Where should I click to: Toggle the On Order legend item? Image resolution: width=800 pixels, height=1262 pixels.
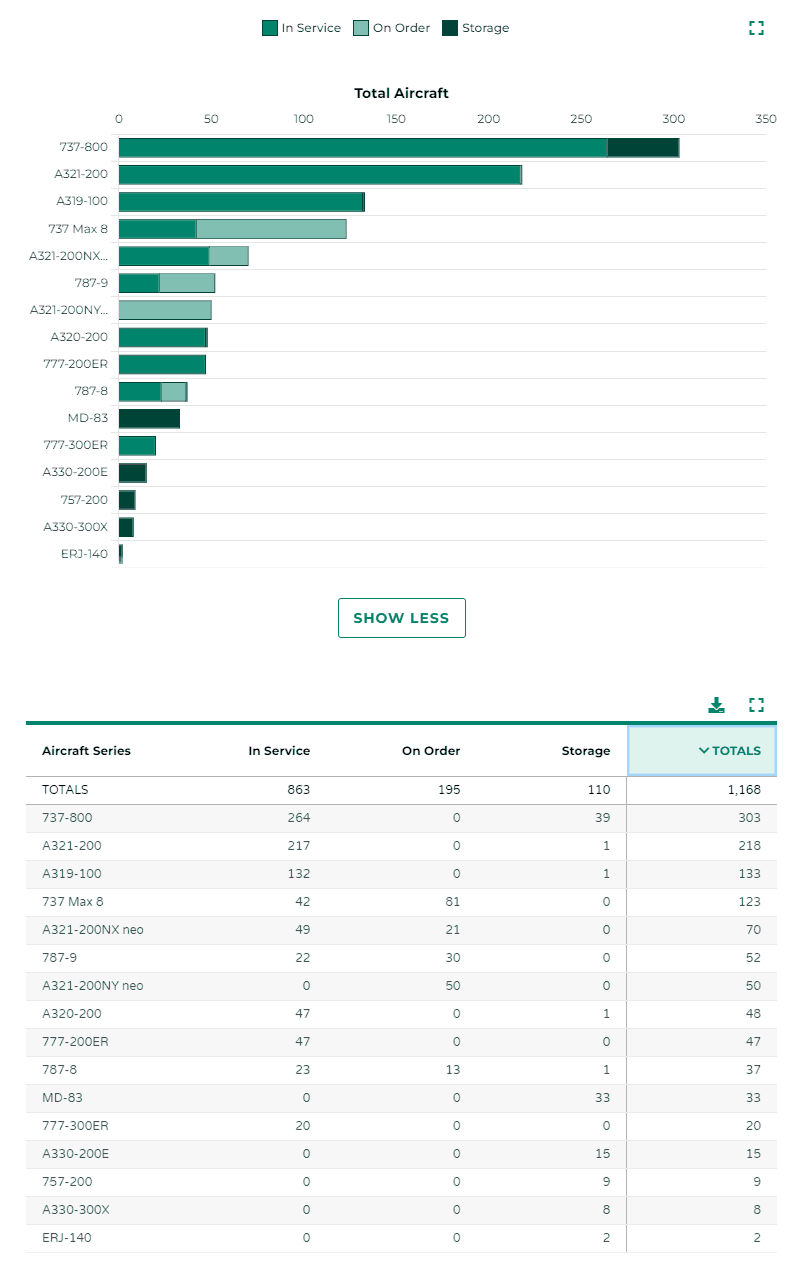pyautogui.click(x=391, y=28)
